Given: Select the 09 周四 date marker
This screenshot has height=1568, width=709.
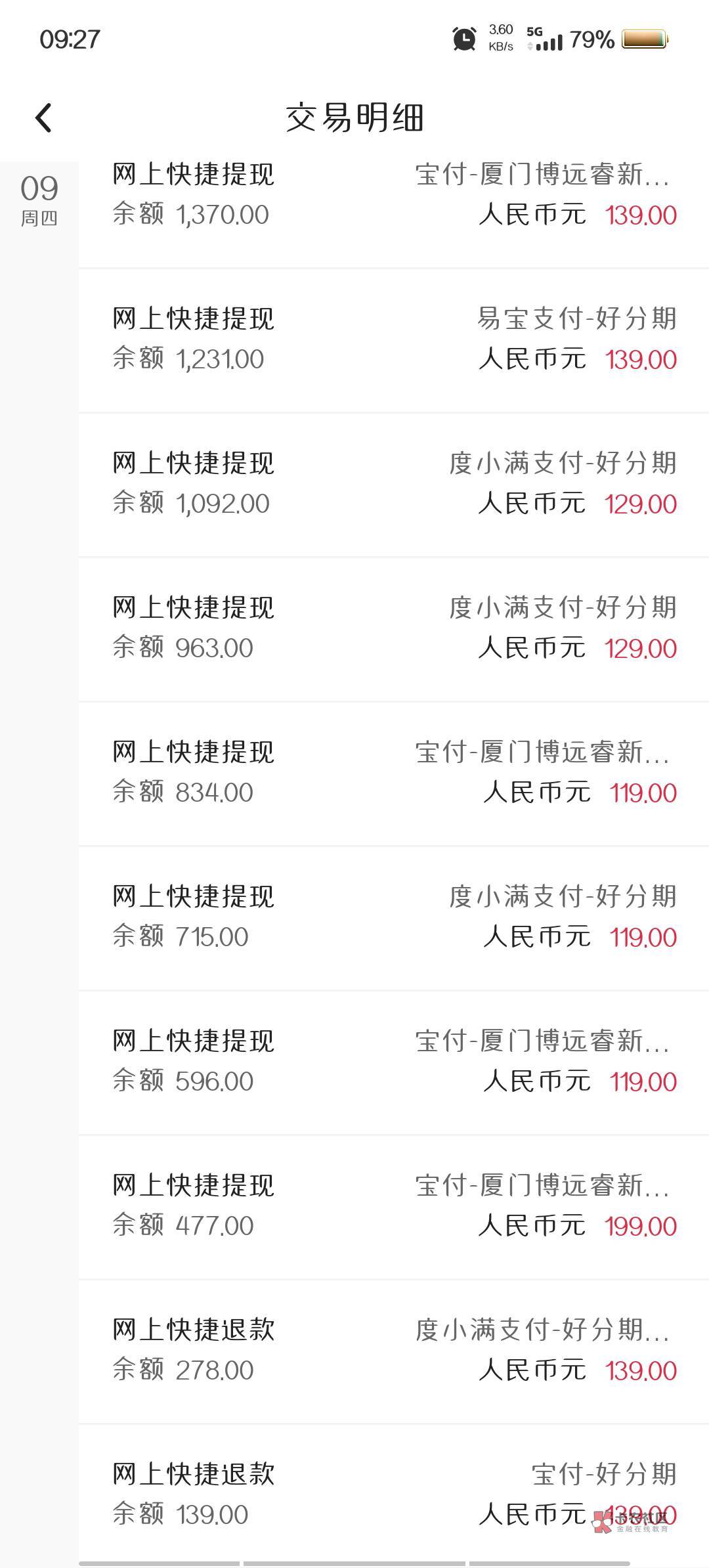Looking at the screenshot, I should pos(39,200).
